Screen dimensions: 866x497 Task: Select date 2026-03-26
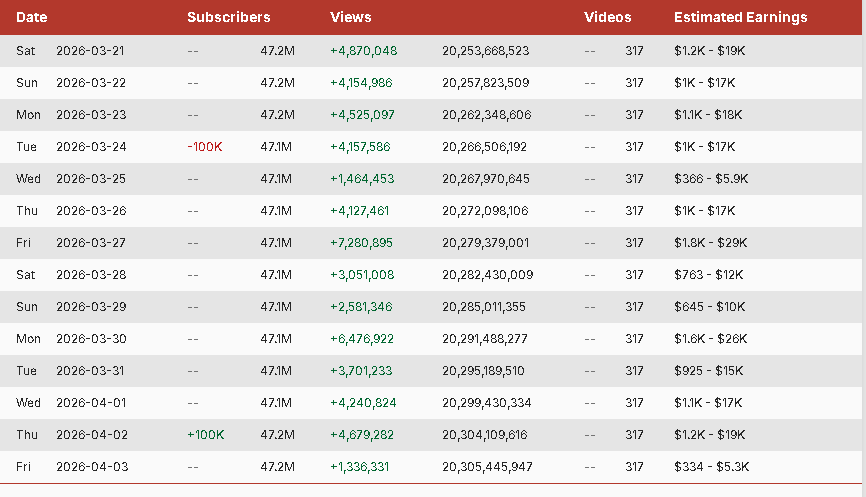[x=91, y=211]
